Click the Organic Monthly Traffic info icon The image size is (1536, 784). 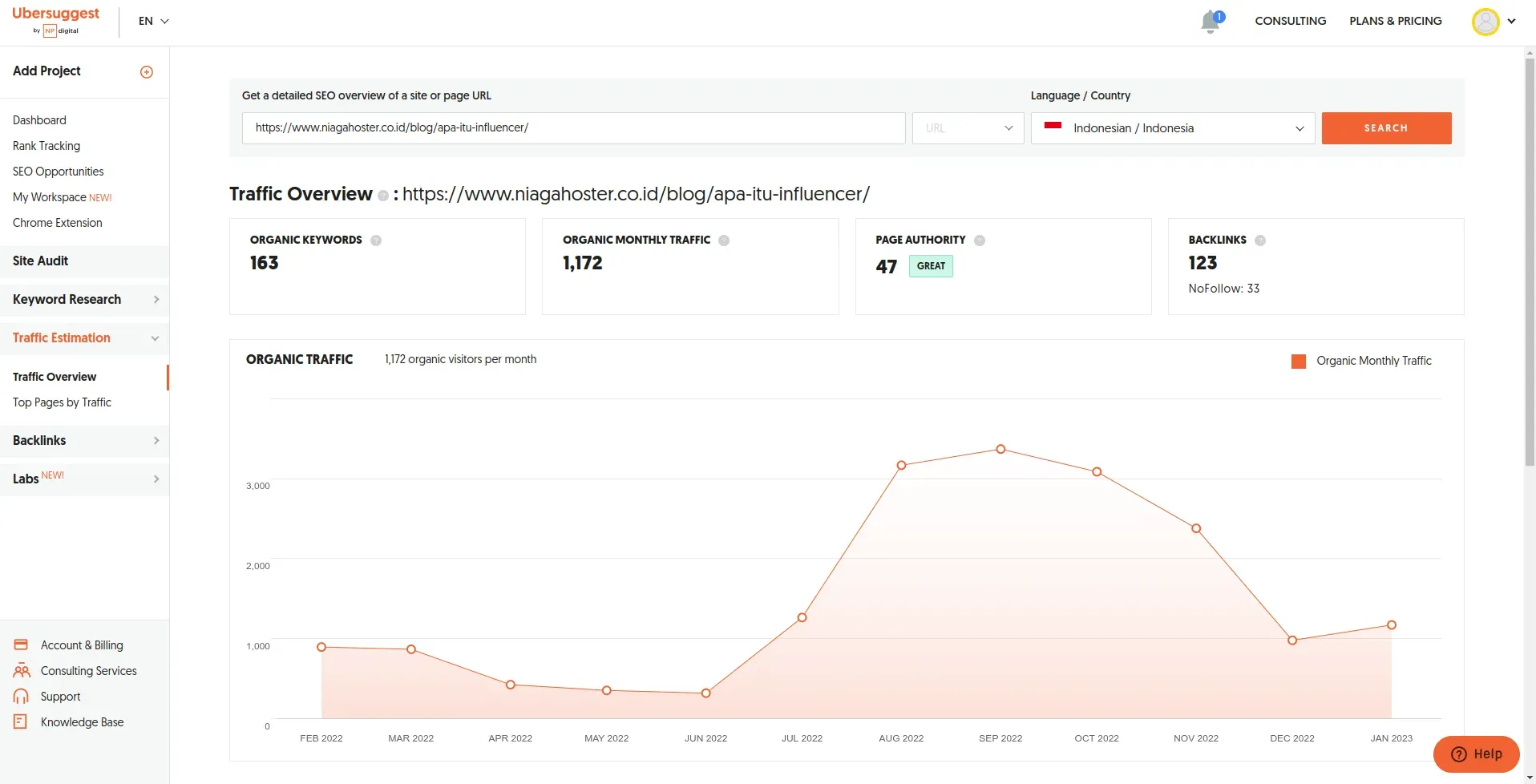(724, 240)
